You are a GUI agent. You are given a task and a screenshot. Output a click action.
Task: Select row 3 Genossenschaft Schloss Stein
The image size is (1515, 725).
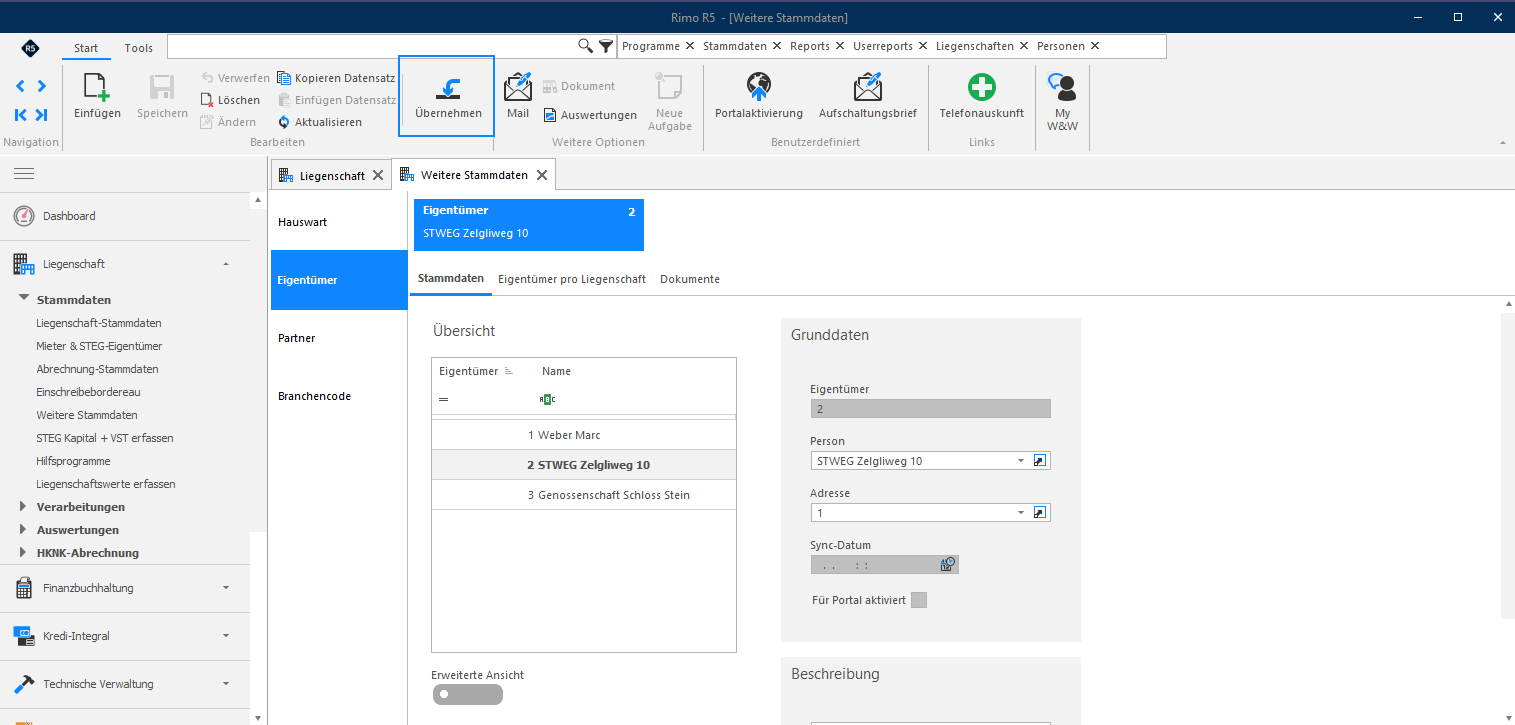[x=584, y=495]
